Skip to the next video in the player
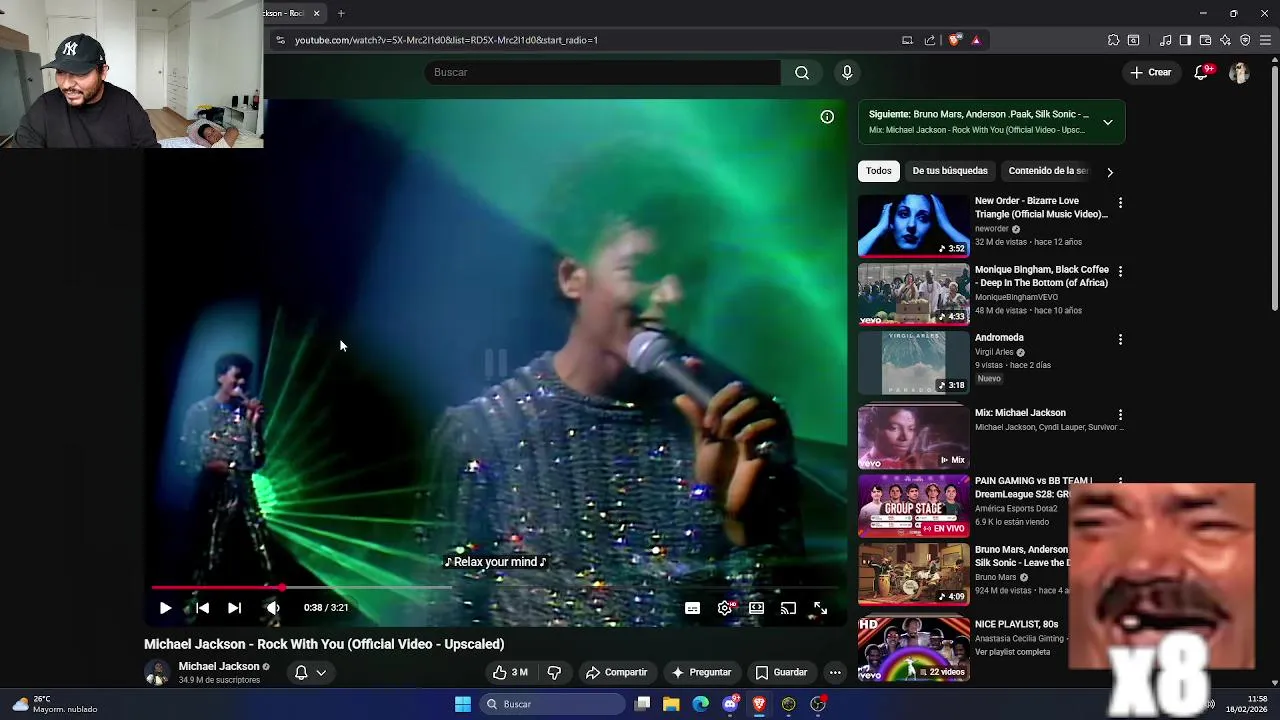 coord(234,608)
